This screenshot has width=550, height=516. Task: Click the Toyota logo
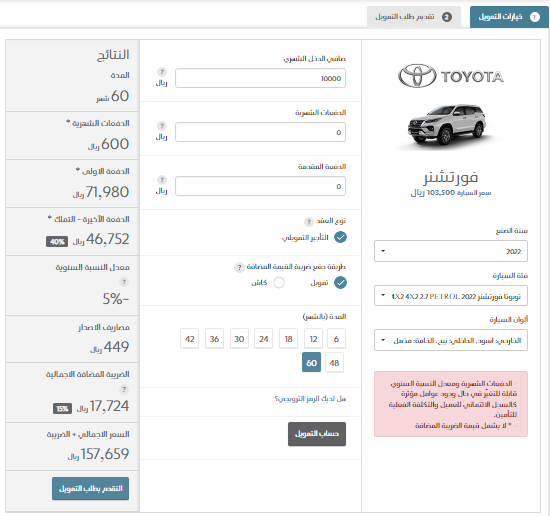coord(451,76)
